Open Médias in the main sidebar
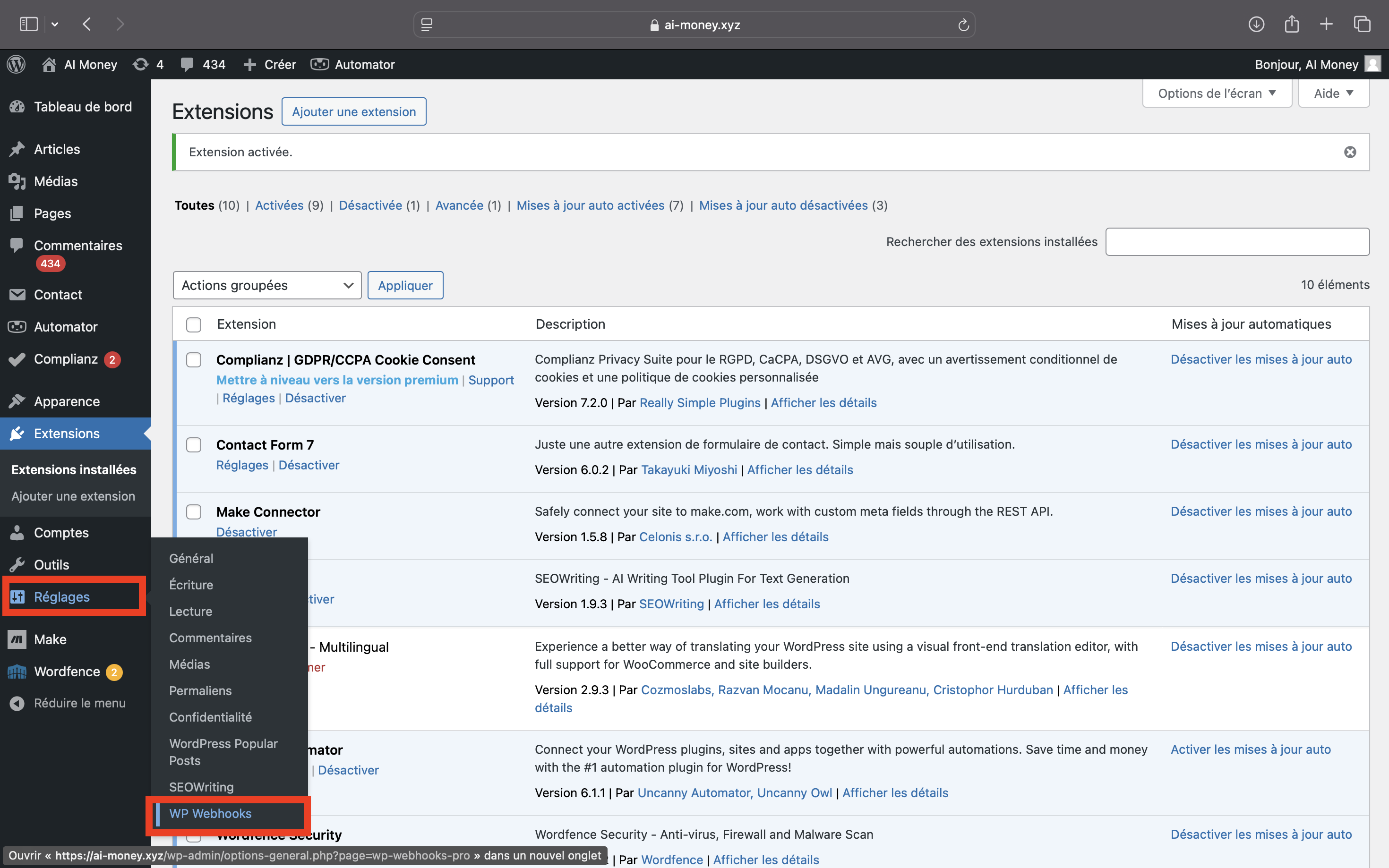Viewport: 1389px width, 868px height. pyautogui.click(x=75, y=181)
